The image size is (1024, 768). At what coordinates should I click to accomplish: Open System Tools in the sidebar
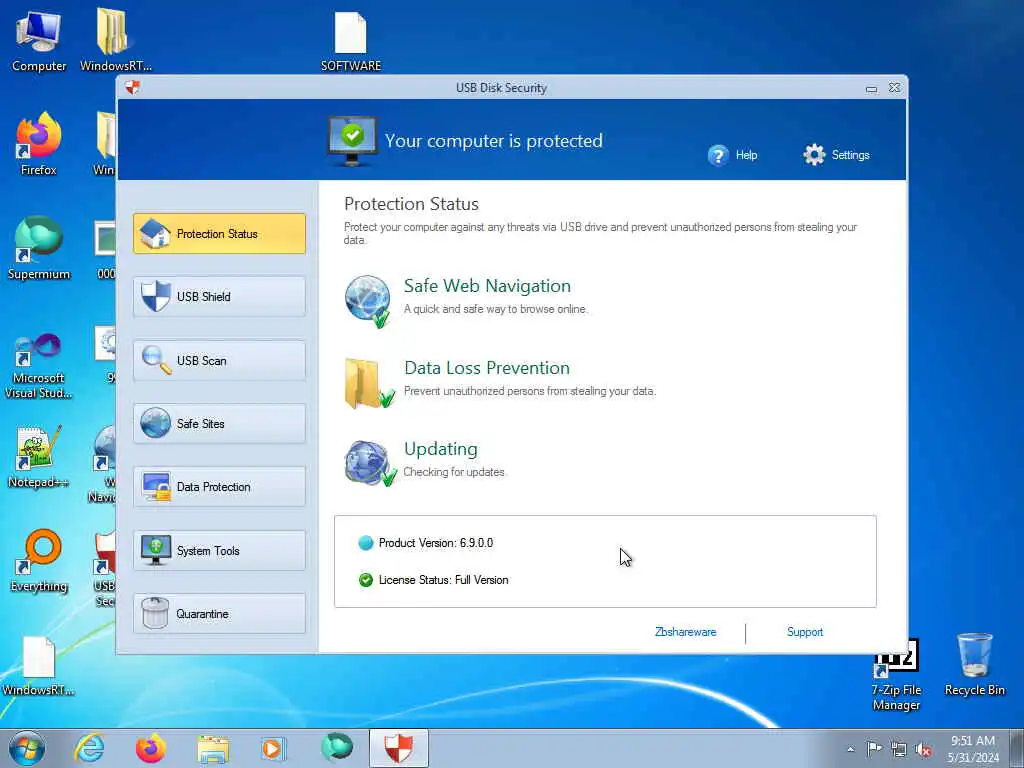[x=219, y=550]
